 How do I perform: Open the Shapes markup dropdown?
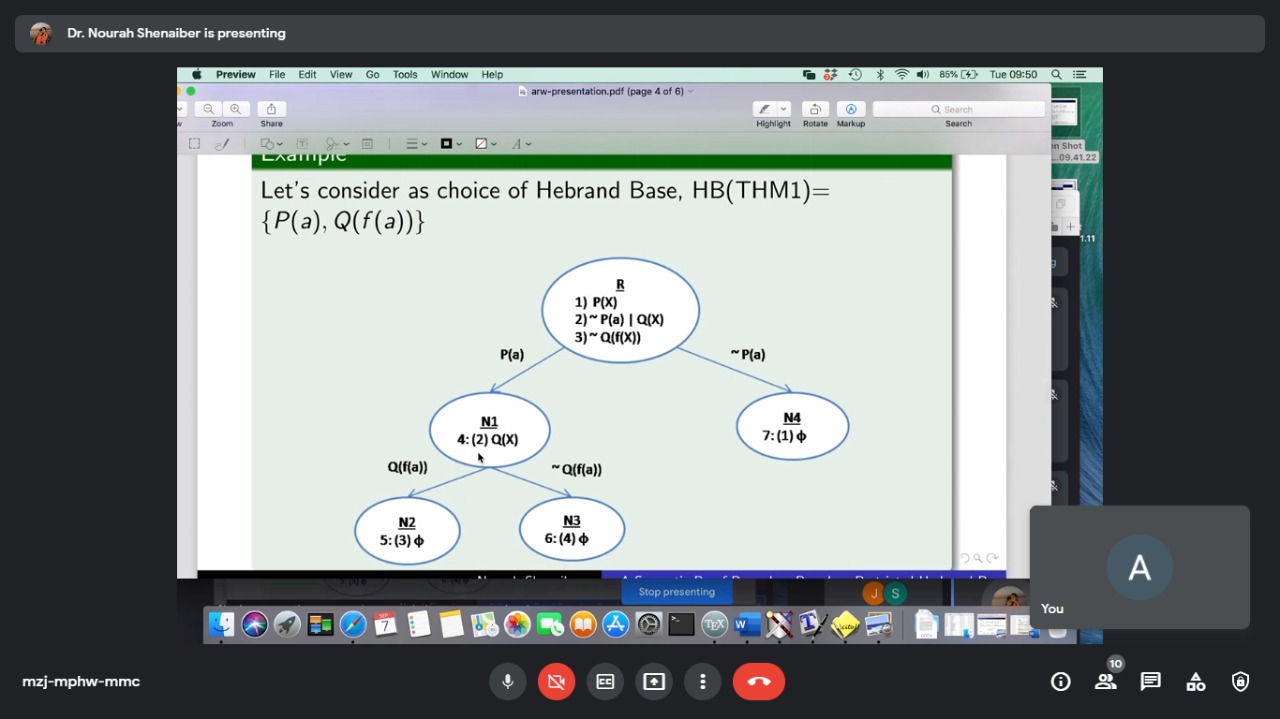click(x=271, y=144)
